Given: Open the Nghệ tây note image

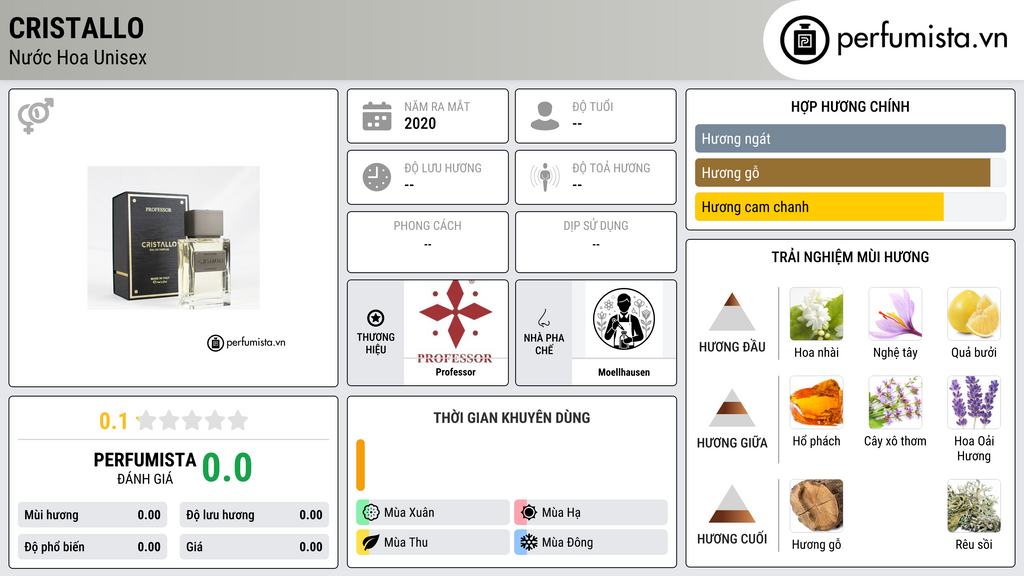Looking at the screenshot, I should pyautogui.click(x=895, y=314).
